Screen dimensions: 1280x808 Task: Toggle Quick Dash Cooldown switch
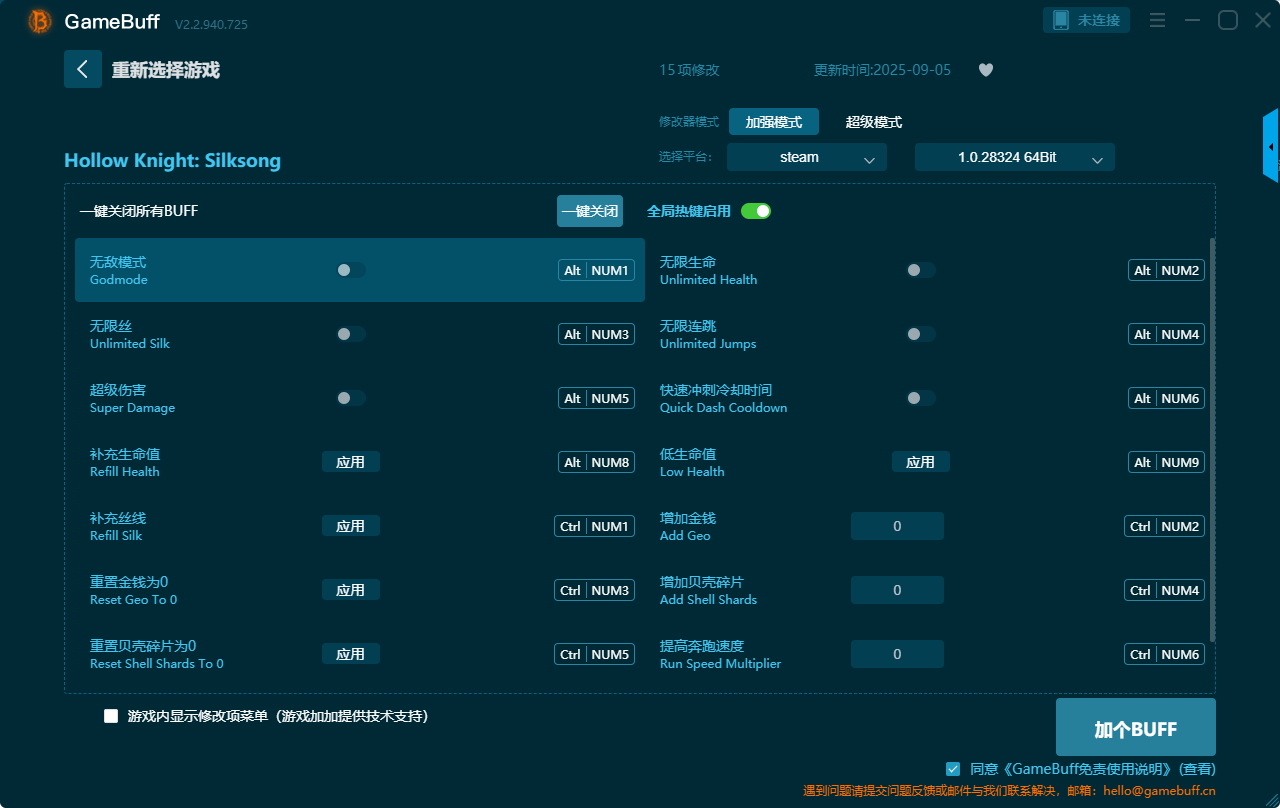coord(920,398)
